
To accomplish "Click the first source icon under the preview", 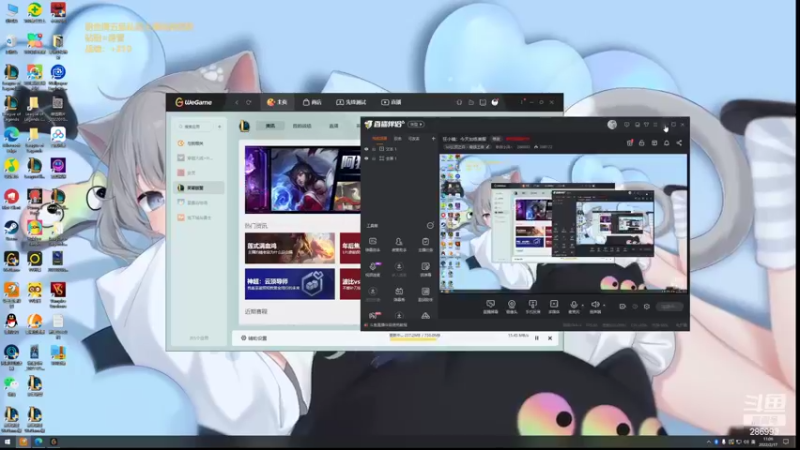I will point(490,307).
